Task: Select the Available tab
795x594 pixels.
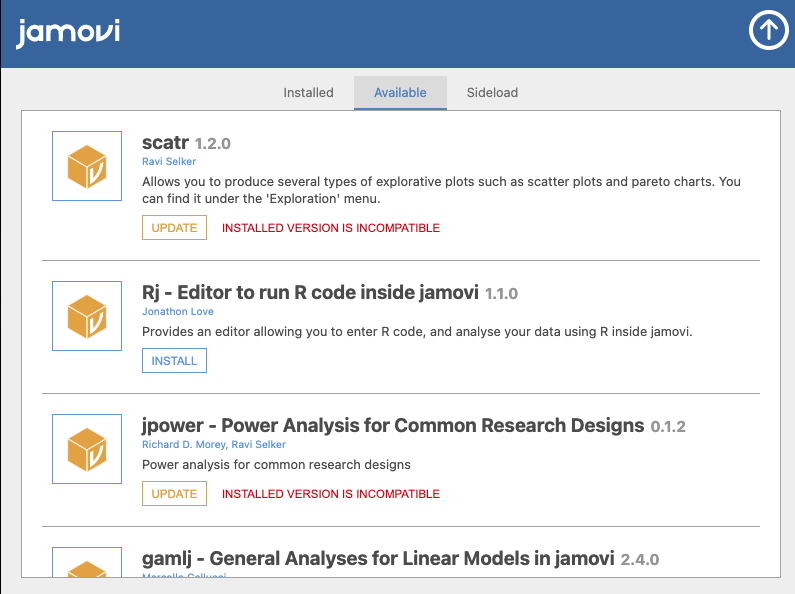Action: [400, 93]
